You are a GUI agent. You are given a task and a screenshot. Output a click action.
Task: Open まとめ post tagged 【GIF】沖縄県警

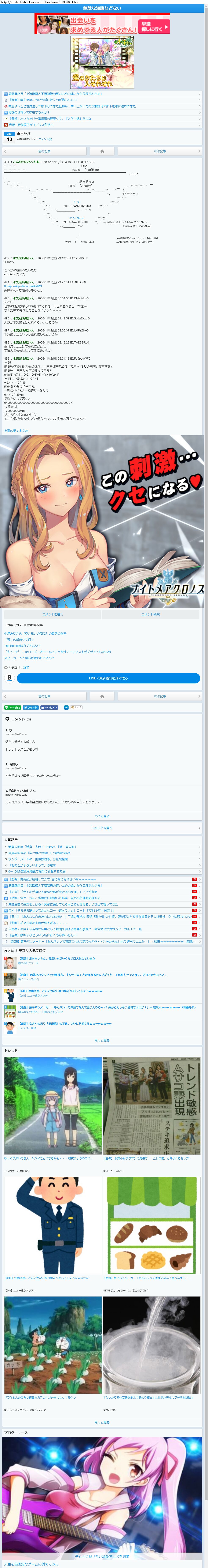[x=60, y=991]
